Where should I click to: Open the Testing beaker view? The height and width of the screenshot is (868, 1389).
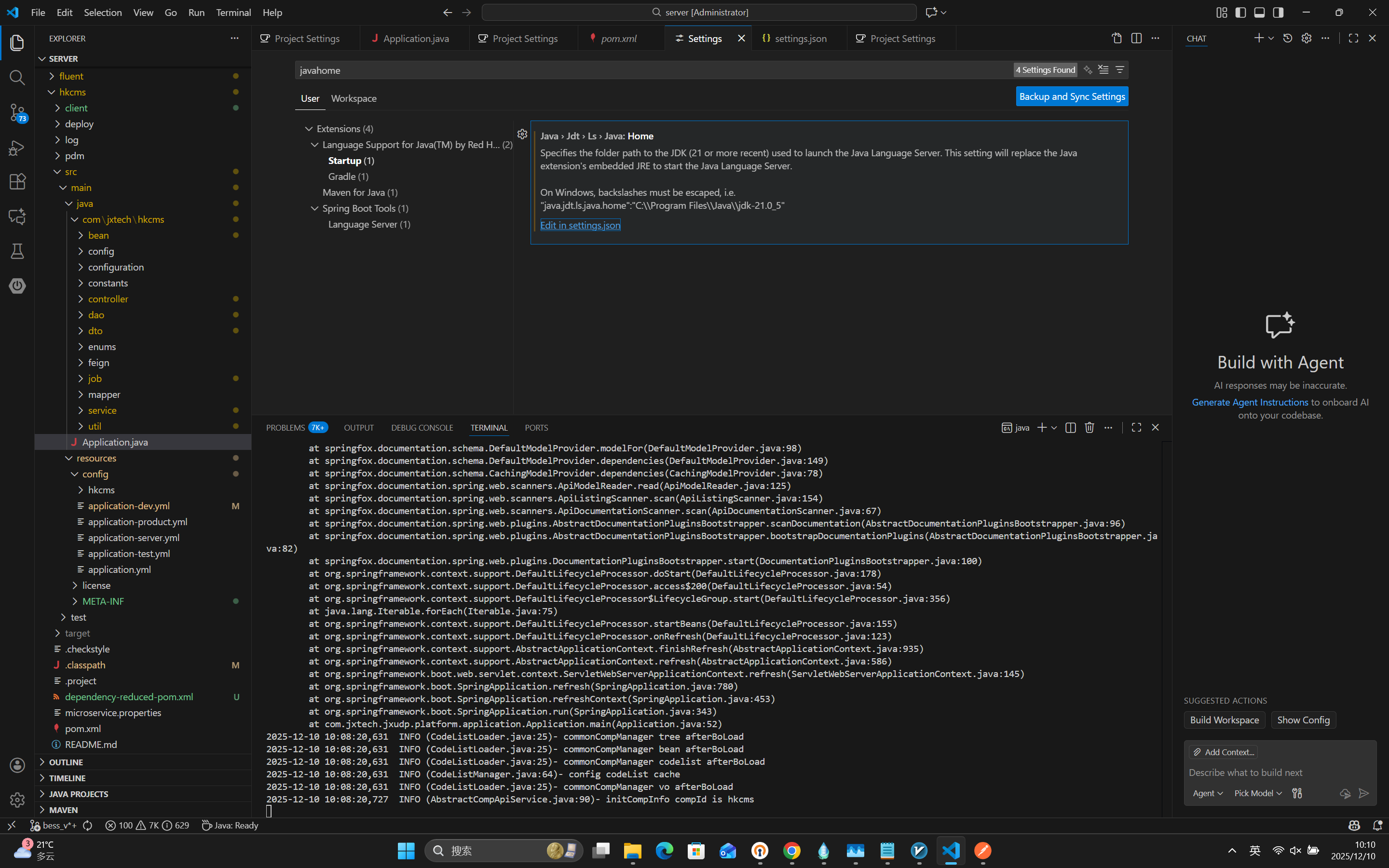[x=17, y=251]
